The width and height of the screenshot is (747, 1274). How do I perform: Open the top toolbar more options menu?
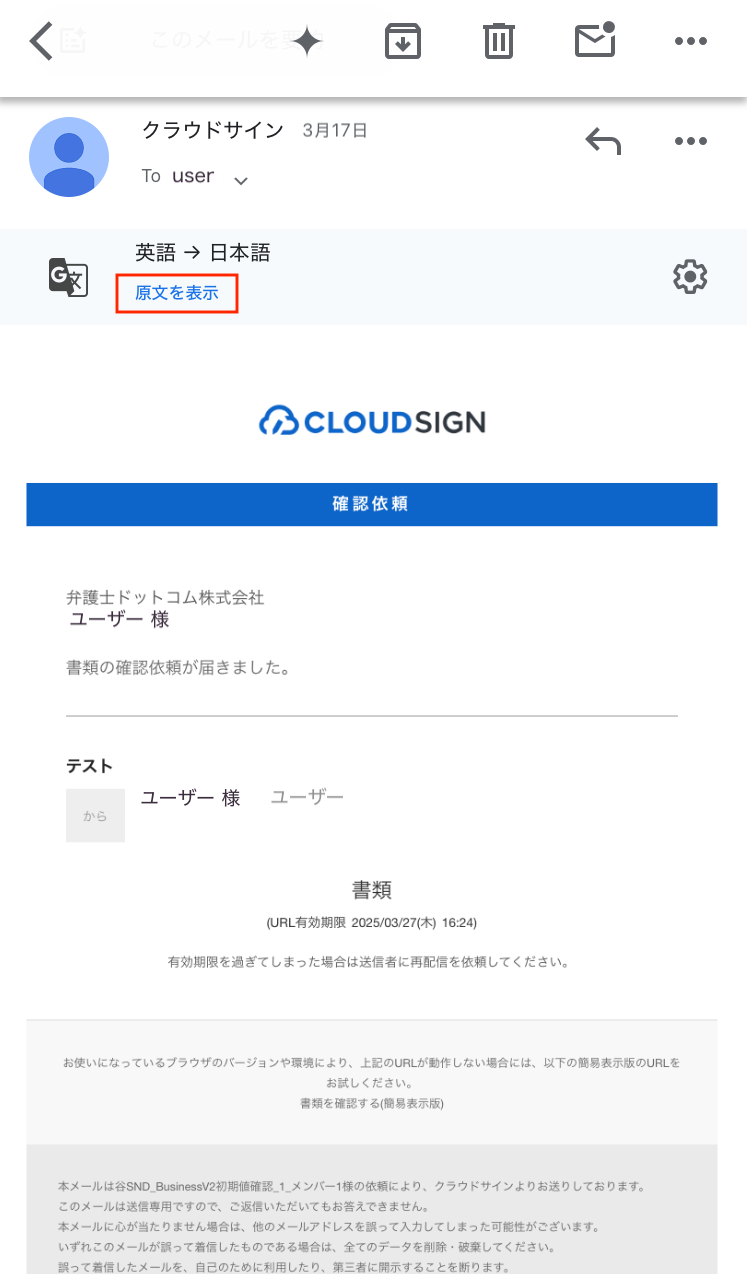tap(691, 41)
